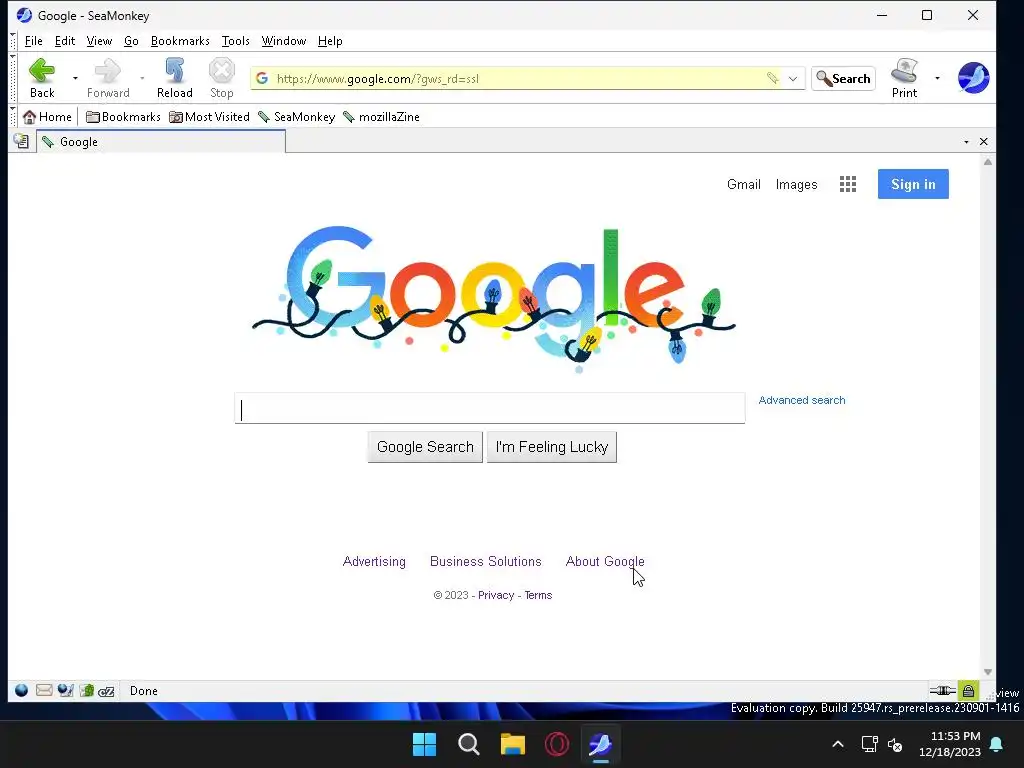The image size is (1024, 768).
Task: Open Advanced search link
Action: click(802, 400)
